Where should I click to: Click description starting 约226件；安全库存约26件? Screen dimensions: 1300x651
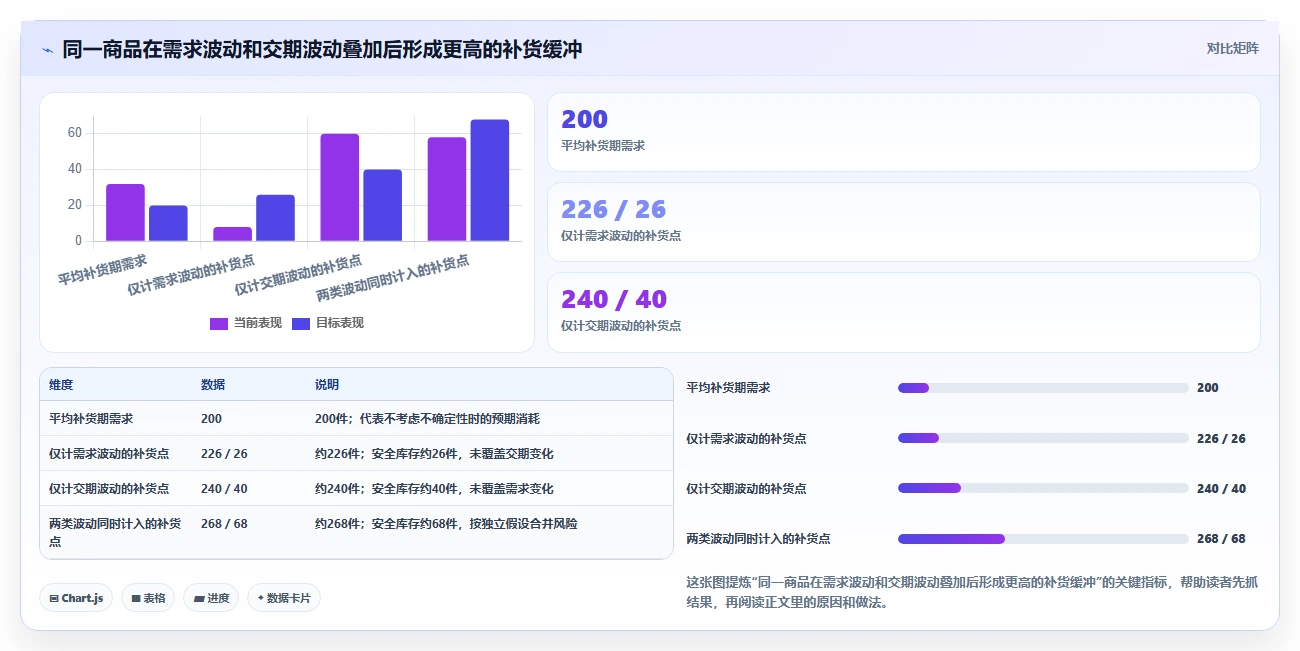pos(434,454)
